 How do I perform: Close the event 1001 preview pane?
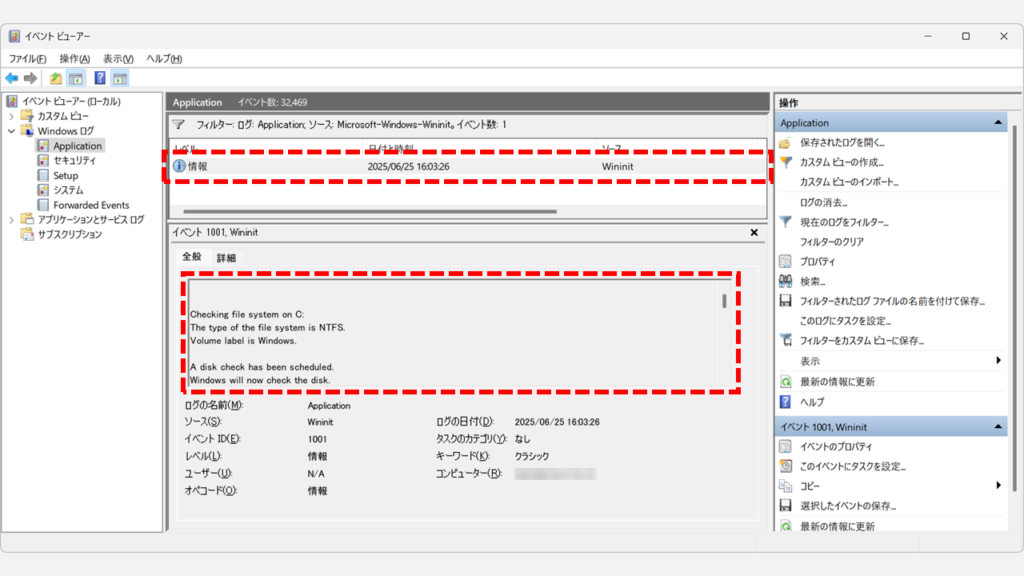click(754, 232)
